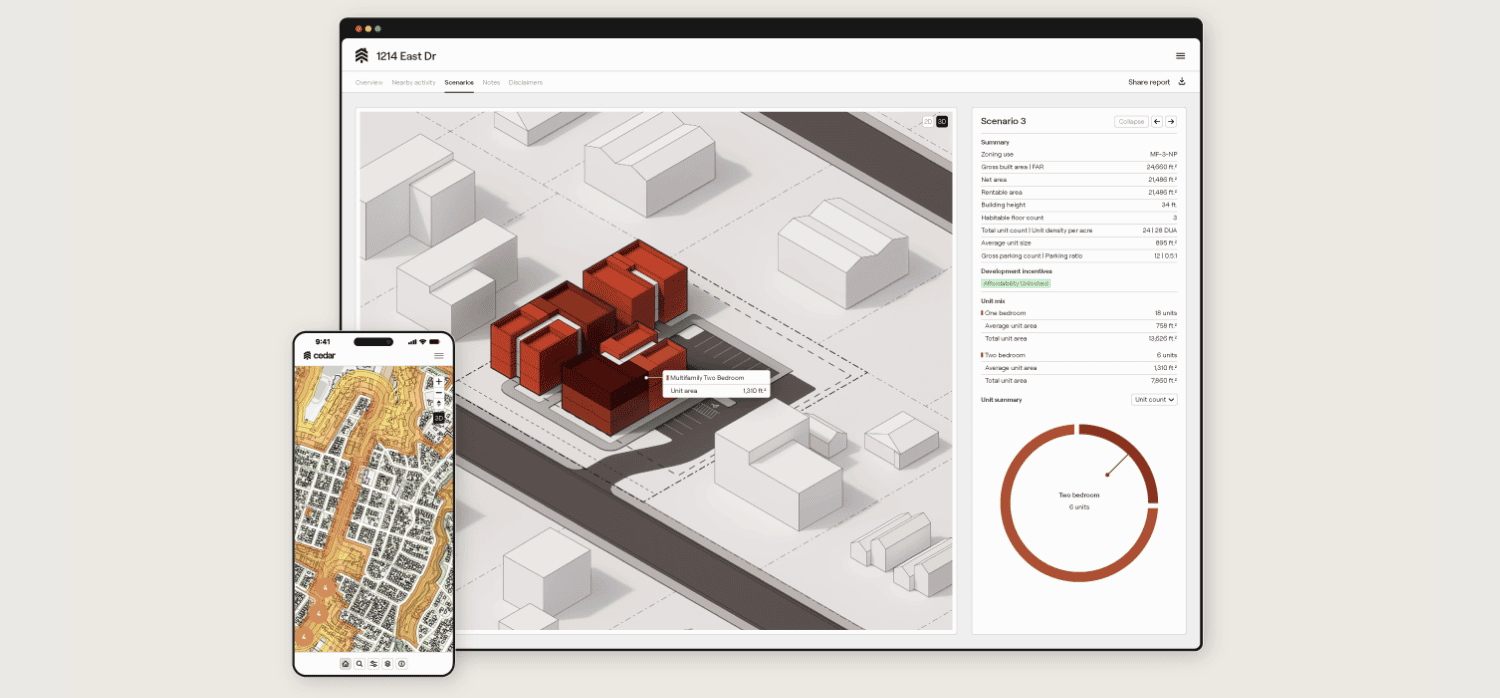Screen dimensions: 1500x698
Task: Click the download icon next to Share report
Action: [1182, 82]
